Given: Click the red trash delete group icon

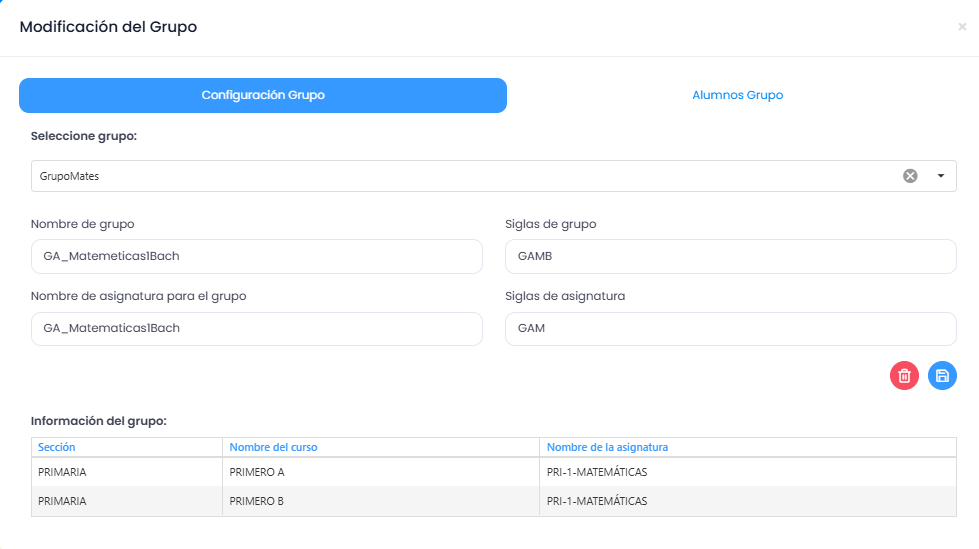Looking at the screenshot, I should click(904, 376).
